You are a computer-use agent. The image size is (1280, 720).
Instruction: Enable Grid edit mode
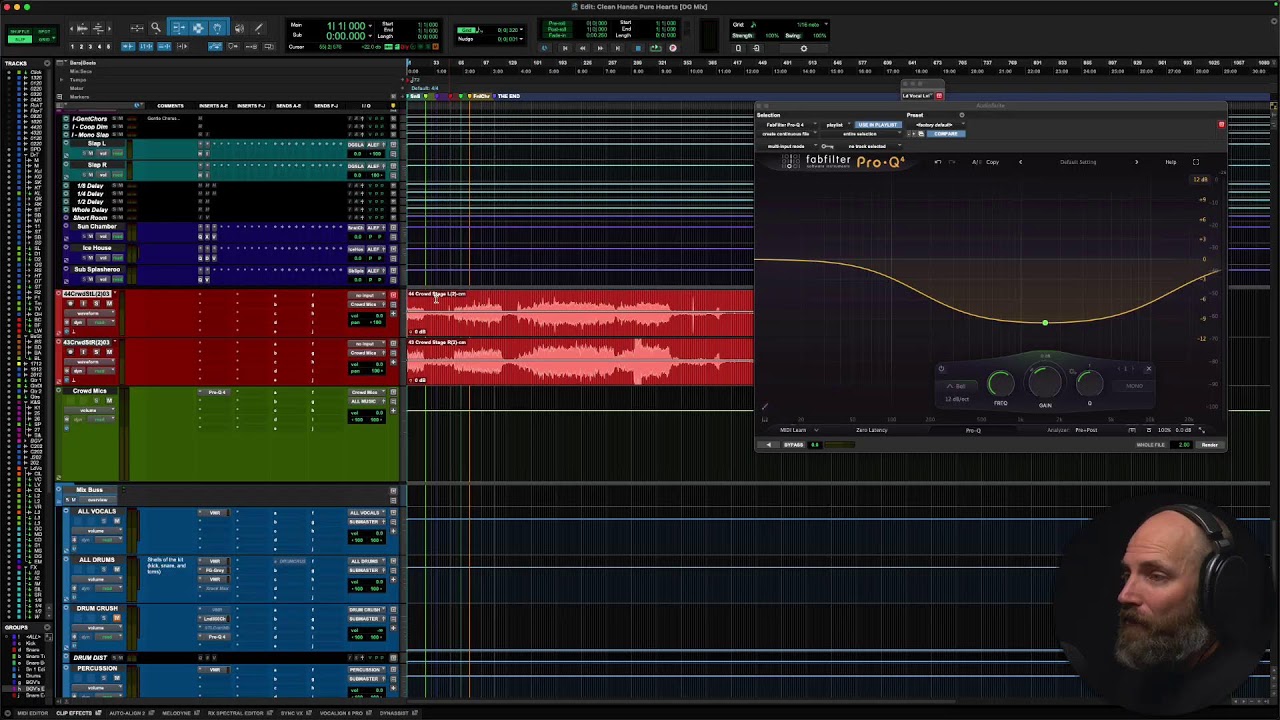pos(43,39)
